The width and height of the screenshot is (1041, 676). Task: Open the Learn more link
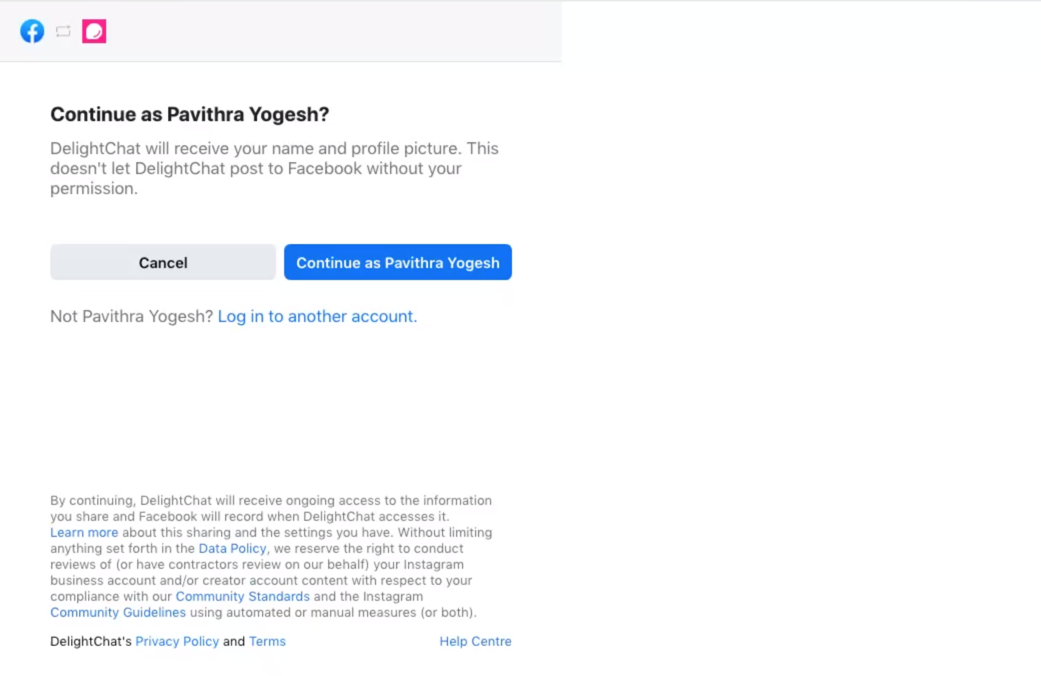click(84, 533)
